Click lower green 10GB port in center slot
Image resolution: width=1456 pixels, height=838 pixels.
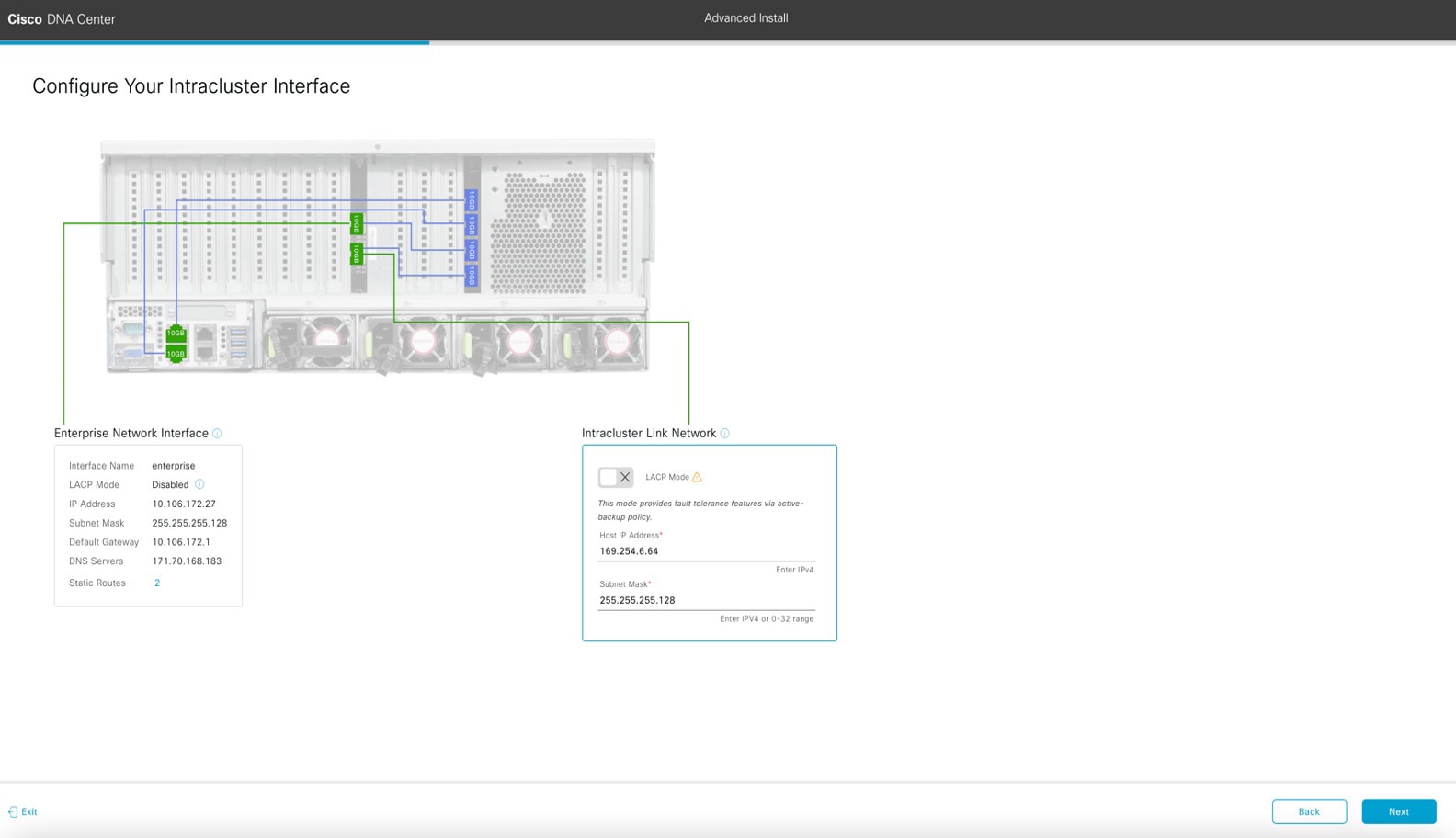coord(357,254)
